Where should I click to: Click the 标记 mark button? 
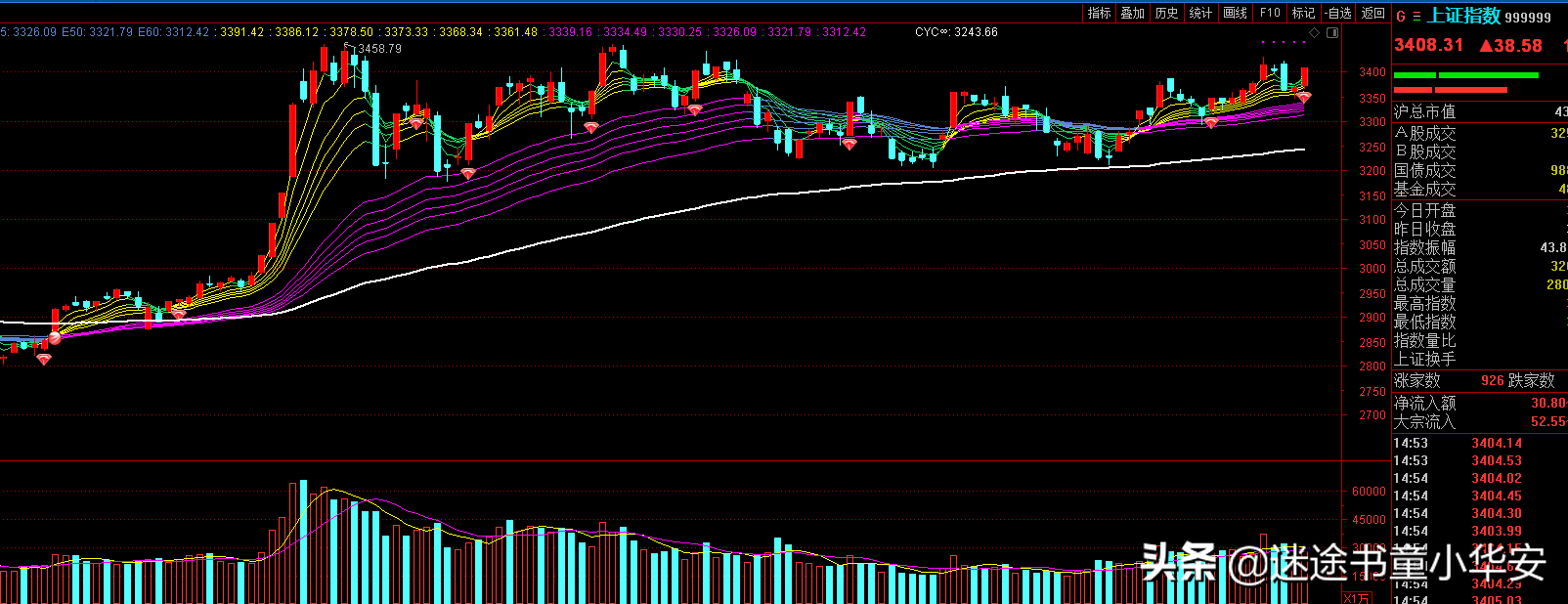tap(1303, 13)
